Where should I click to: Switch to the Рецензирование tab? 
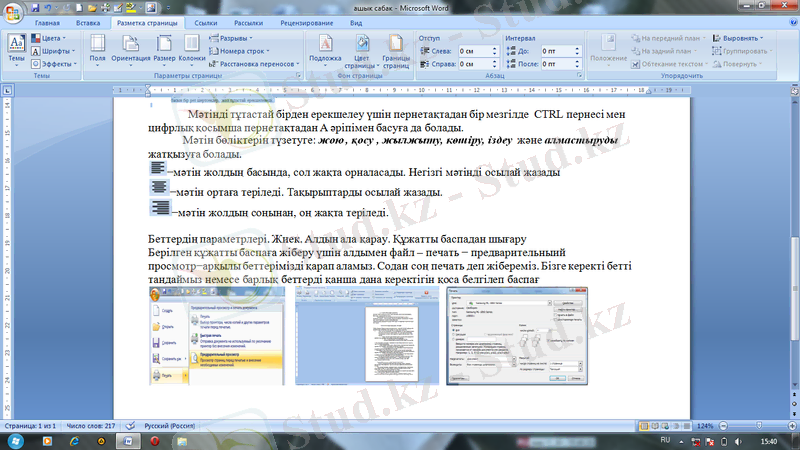tap(307, 21)
